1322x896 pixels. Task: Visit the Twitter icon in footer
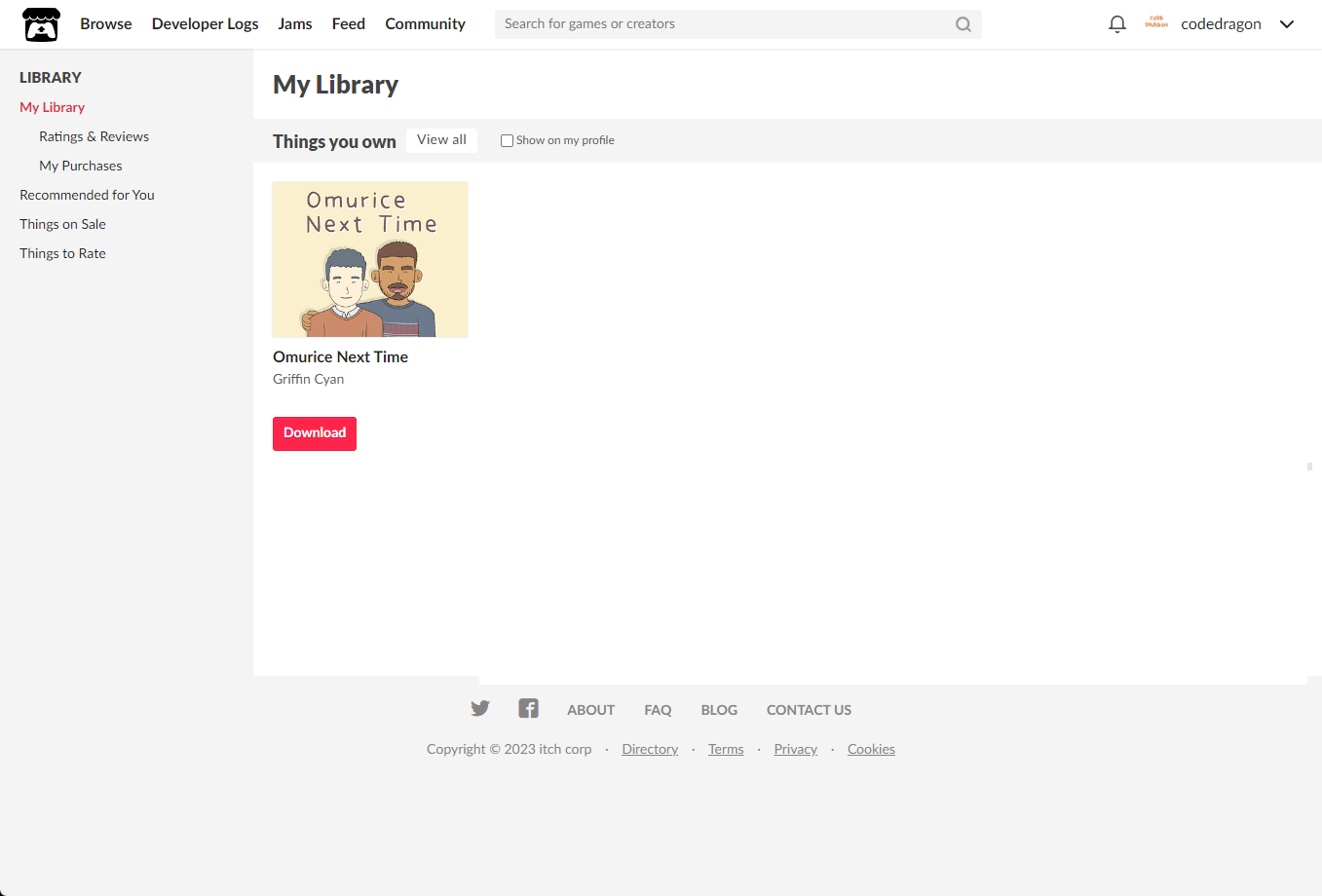pos(480,708)
